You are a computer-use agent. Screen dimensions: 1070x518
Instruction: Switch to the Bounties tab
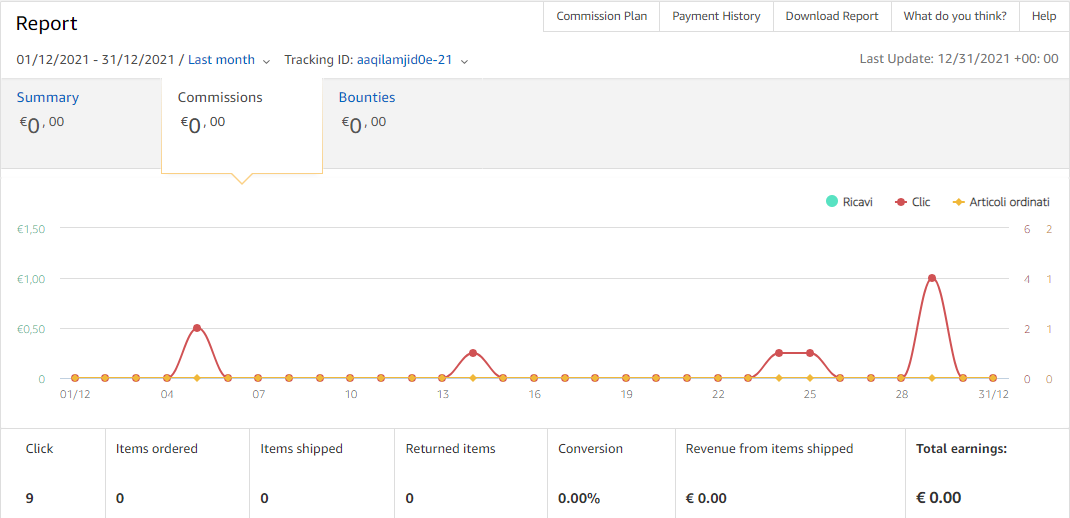click(366, 98)
